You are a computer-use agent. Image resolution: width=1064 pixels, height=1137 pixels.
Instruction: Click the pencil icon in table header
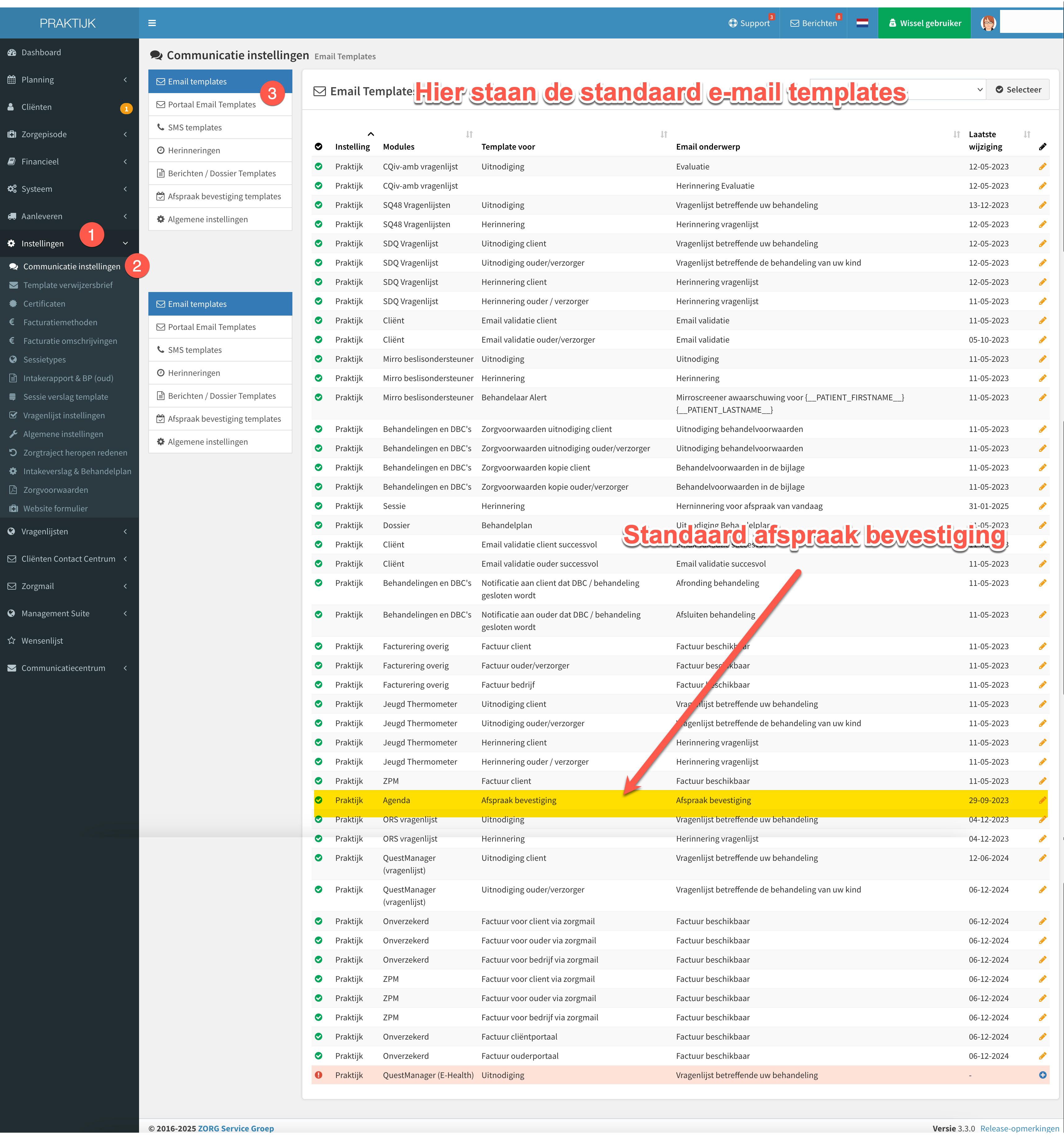pyautogui.click(x=1042, y=147)
